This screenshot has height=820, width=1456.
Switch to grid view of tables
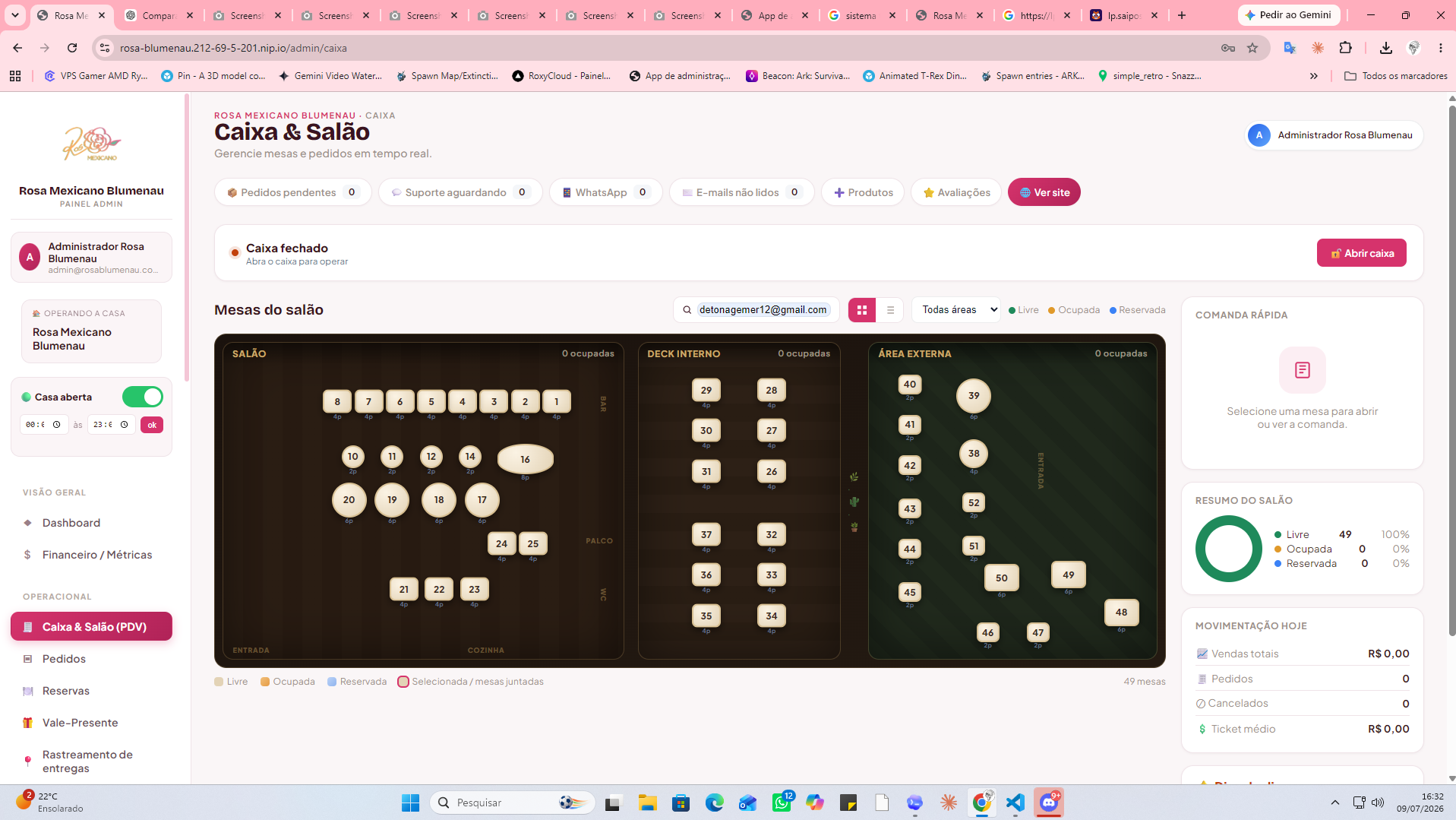click(862, 310)
